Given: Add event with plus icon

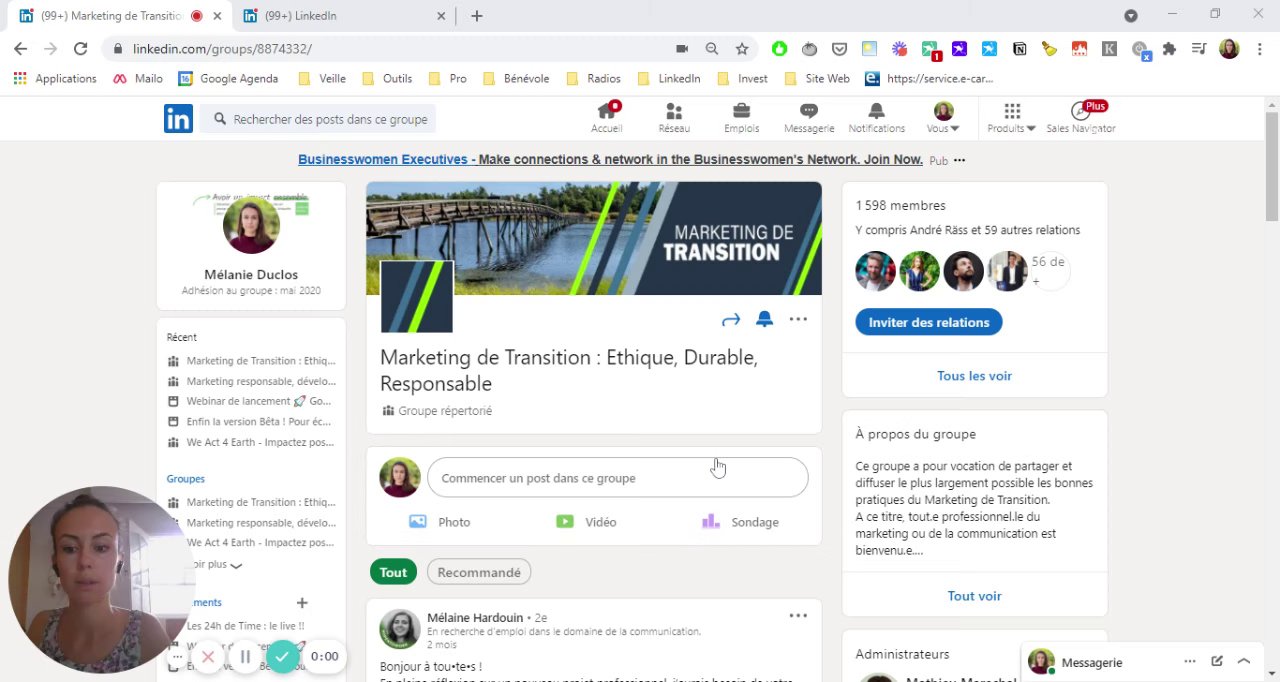Looking at the screenshot, I should [x=302, y=603].
